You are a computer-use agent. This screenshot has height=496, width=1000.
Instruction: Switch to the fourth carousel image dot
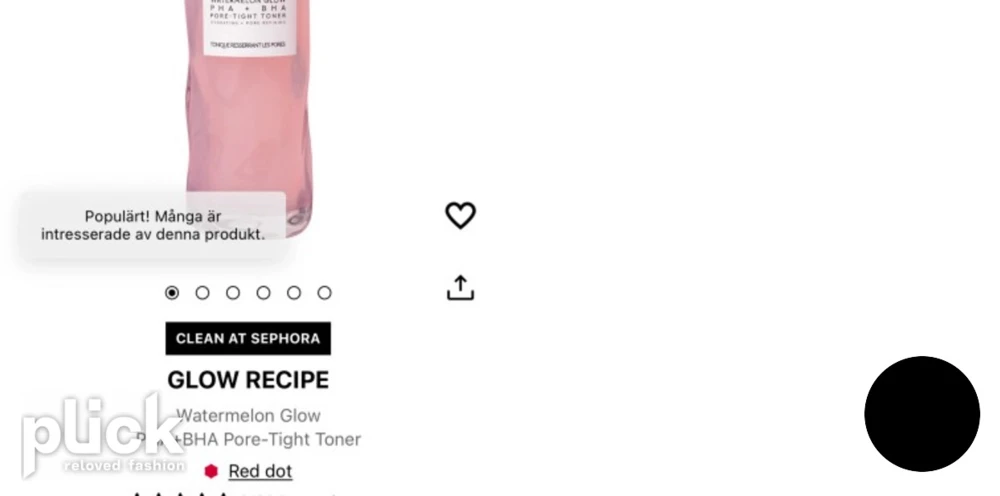[x=263, y=293]
